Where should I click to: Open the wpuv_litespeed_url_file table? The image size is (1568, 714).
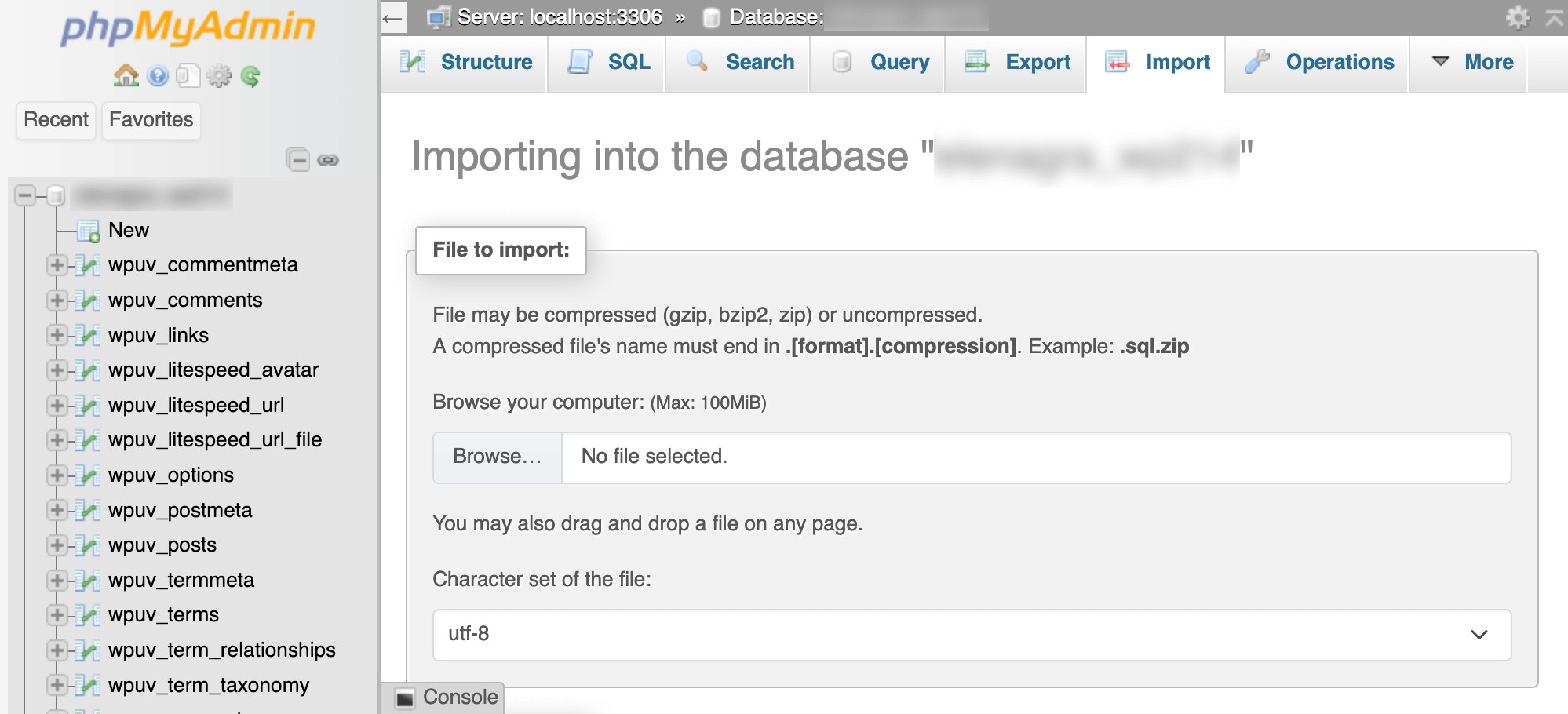[215, 439]
